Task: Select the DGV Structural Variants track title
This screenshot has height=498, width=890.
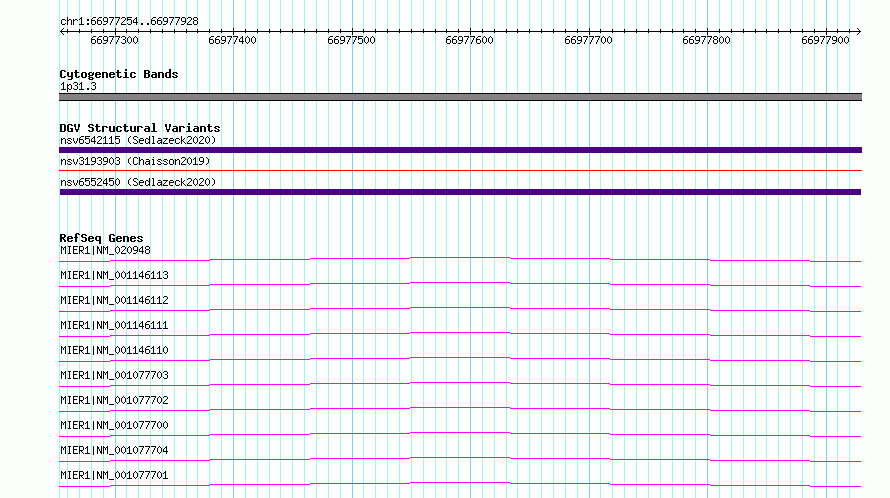Action: click(x=140, y=128)
